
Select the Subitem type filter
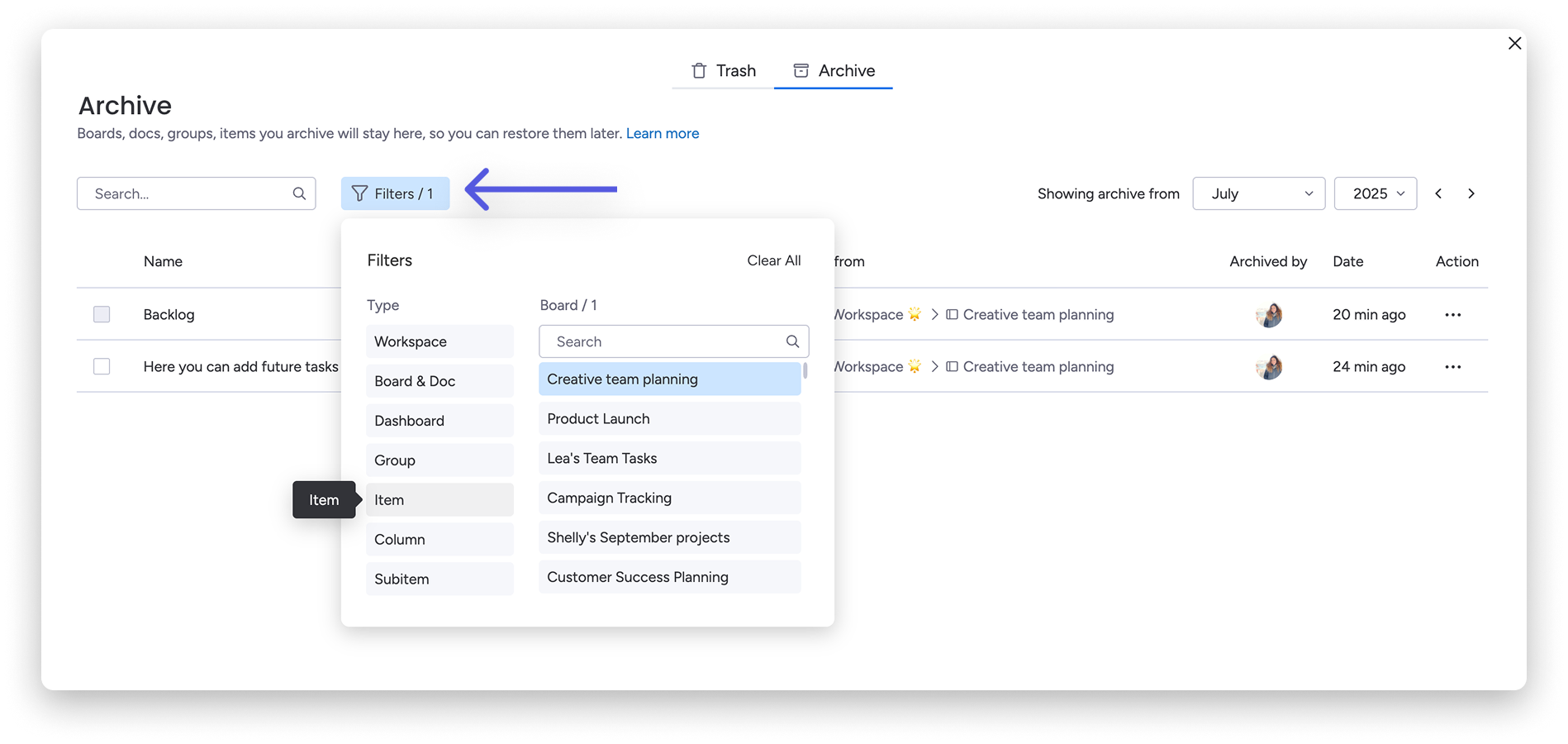[440, 579]
